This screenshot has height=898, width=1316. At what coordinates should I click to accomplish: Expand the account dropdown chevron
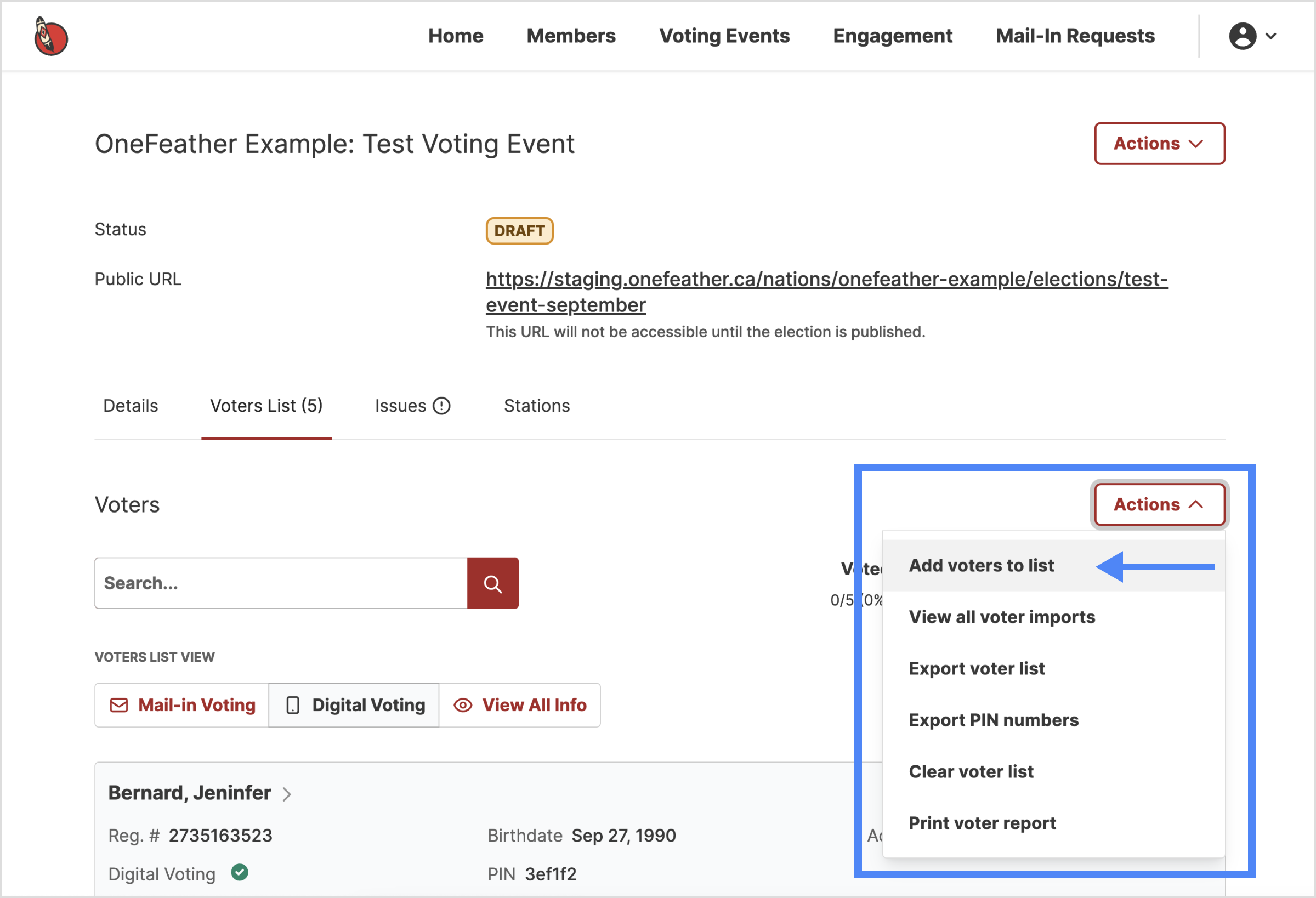click(1270, 36)
